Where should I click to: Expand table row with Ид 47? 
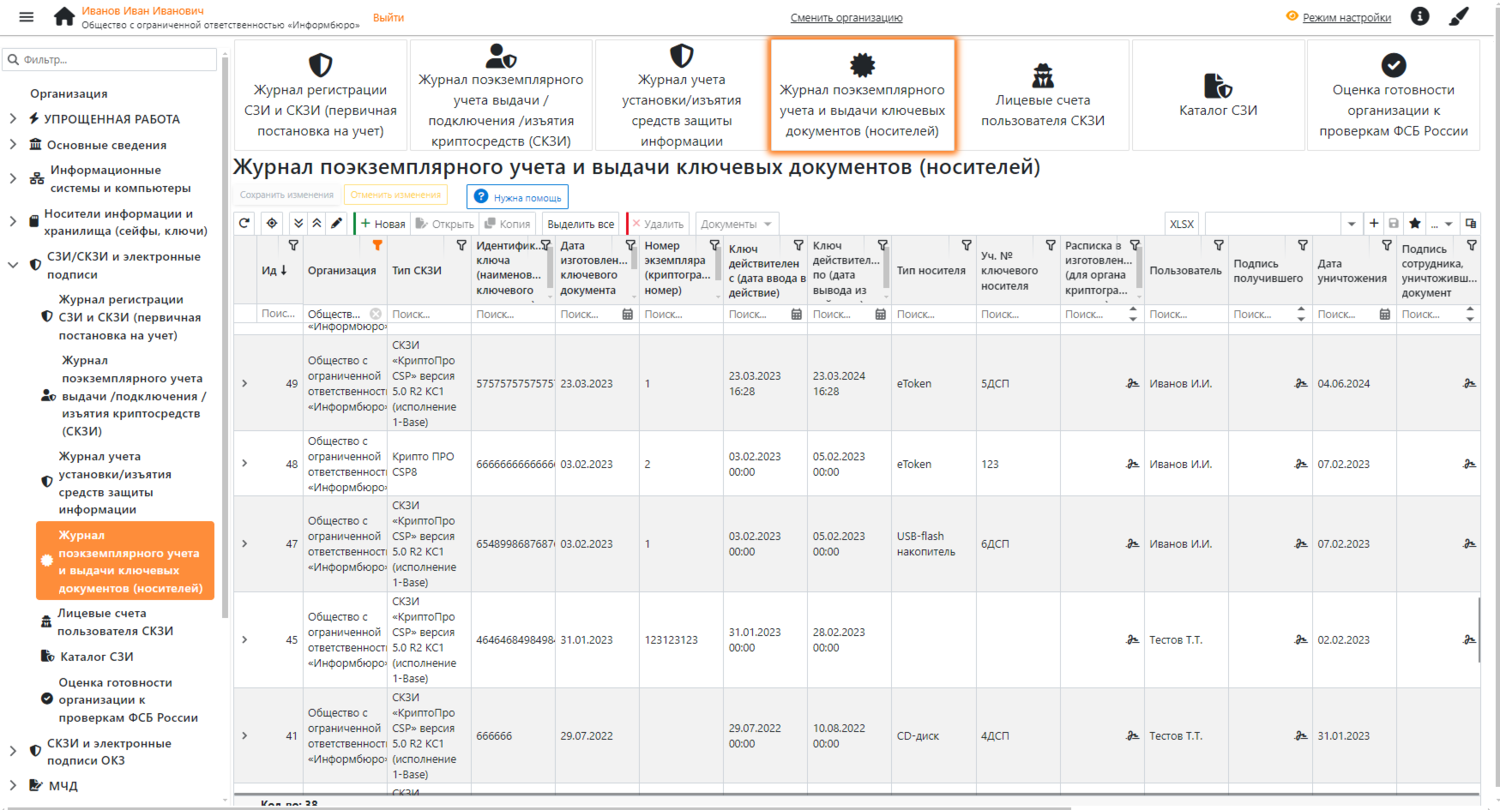pos(244,543)
